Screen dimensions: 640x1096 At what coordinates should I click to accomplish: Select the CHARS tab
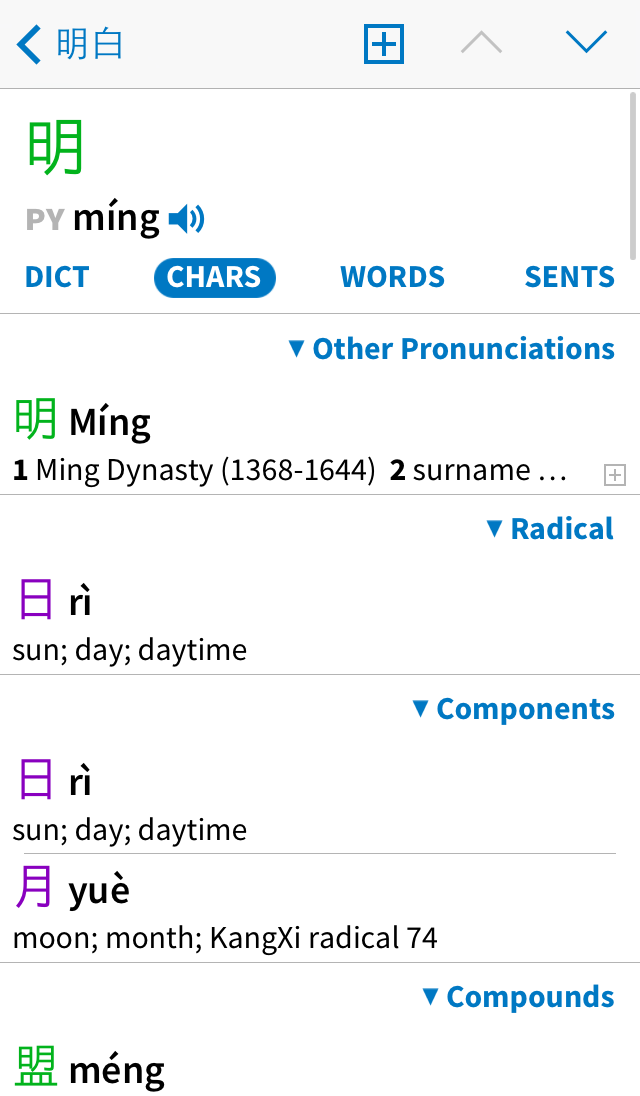[214, 277]
